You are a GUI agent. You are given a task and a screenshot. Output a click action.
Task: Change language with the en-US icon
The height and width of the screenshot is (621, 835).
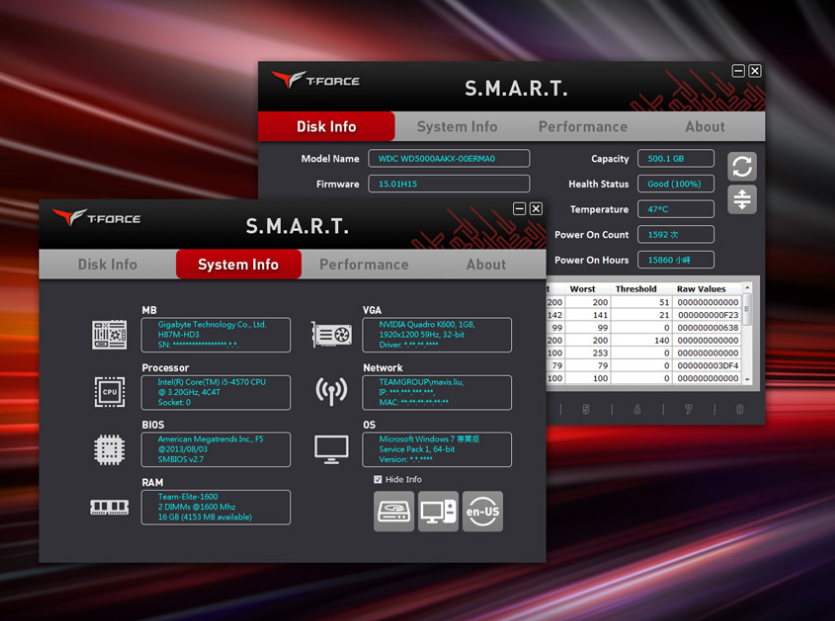point(482,511)
